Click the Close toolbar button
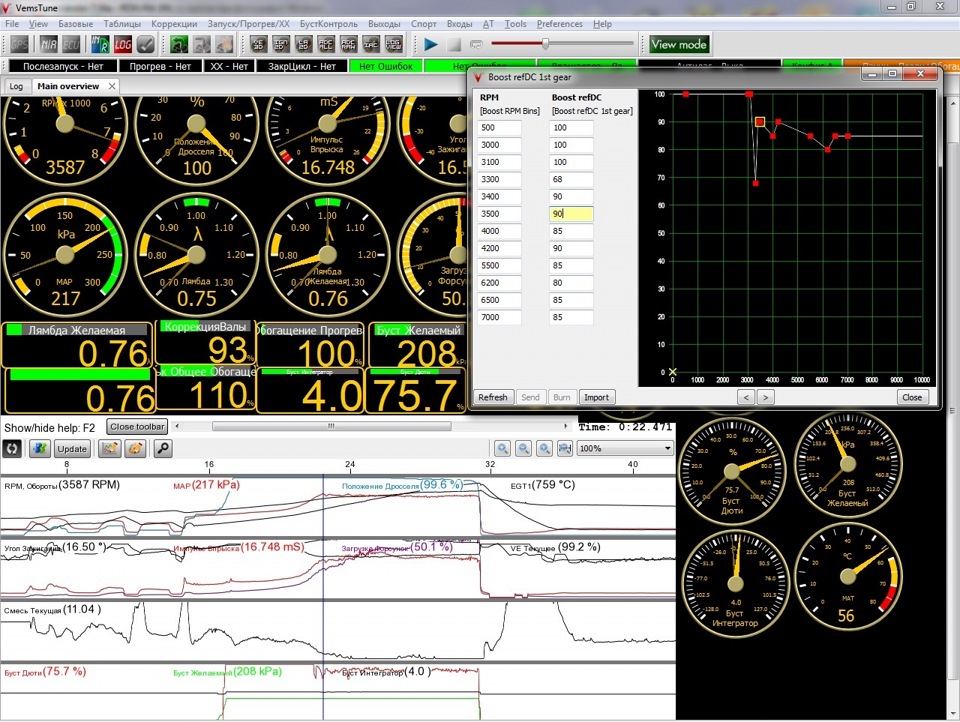 [137, 426]
